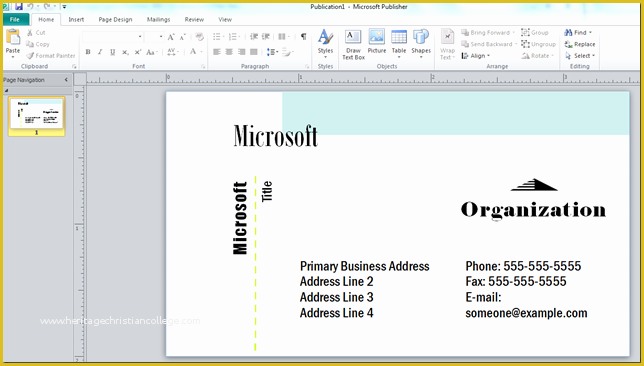Open the font name combo box
The image size is (644, 366).
(113, 37)
